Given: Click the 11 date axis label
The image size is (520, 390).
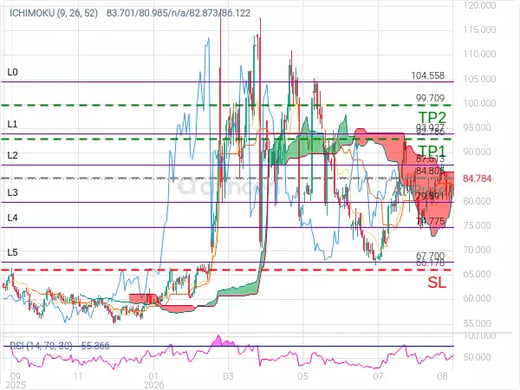Looking at the screenshot, I should (78, 377).
